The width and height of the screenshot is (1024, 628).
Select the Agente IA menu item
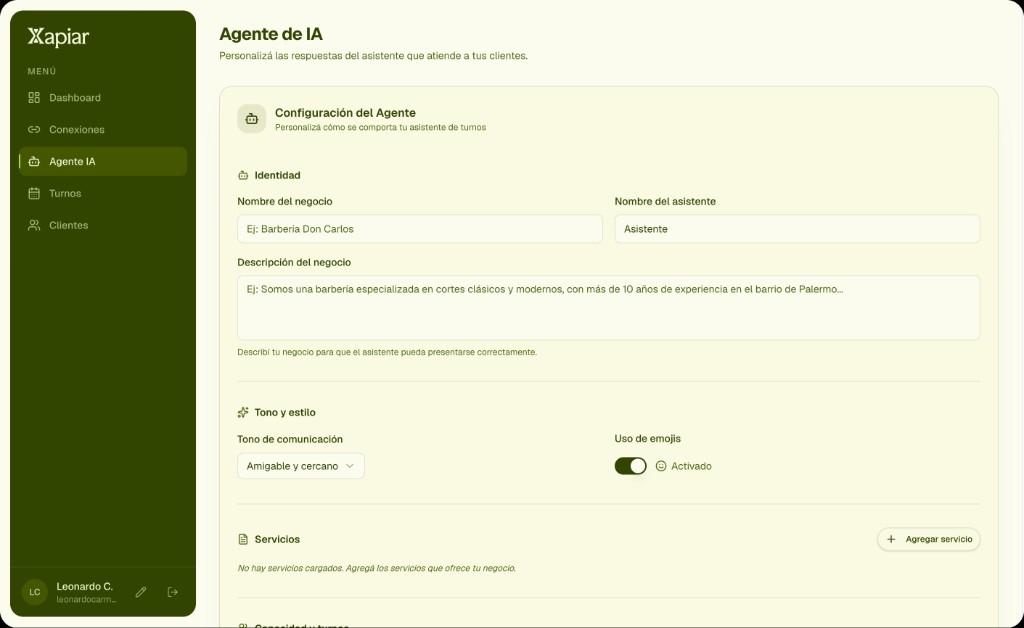coord(103,161)
